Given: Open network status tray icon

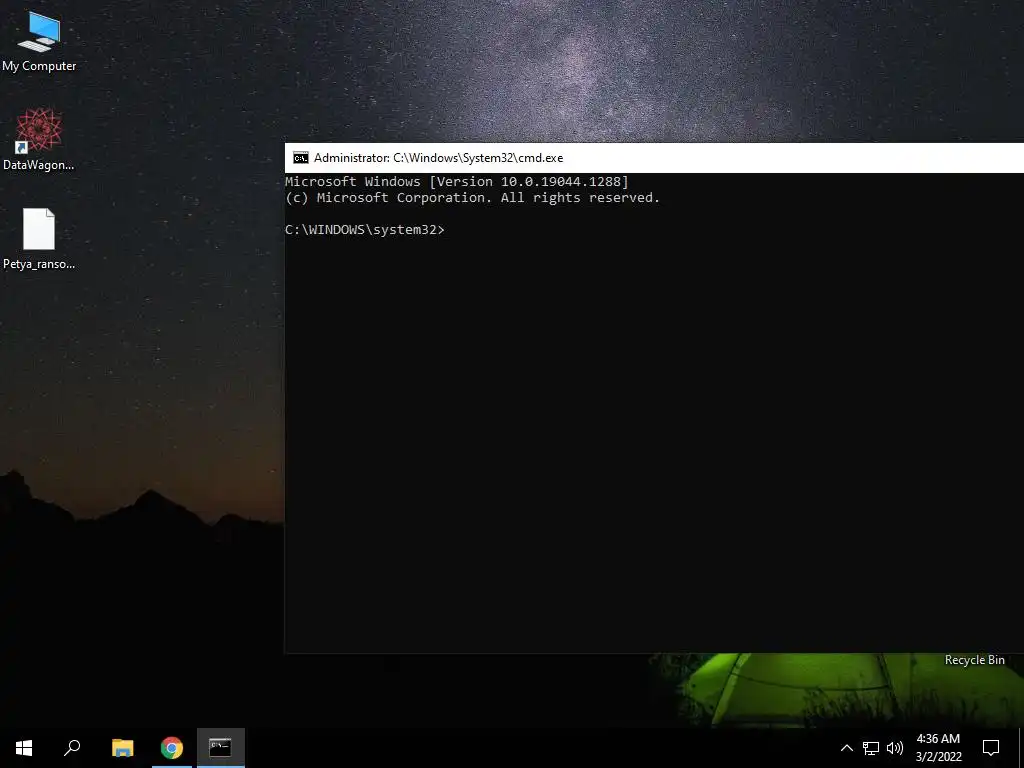Looking at the screenshot, I should (x=871, y=748).
